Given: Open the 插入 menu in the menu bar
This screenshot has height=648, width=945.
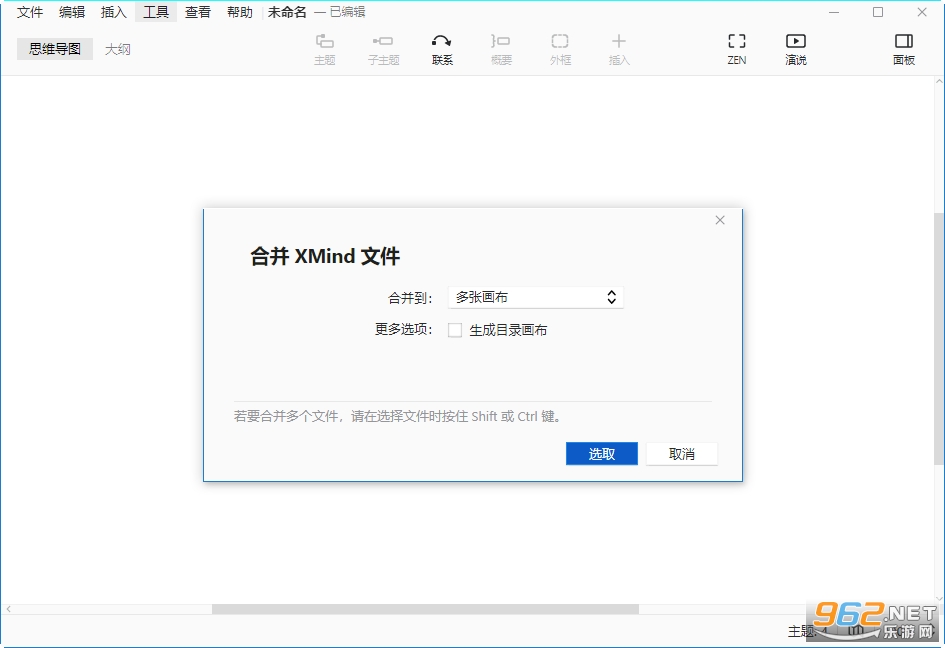Looking at the screenshot, I should [x=114, y=12].
